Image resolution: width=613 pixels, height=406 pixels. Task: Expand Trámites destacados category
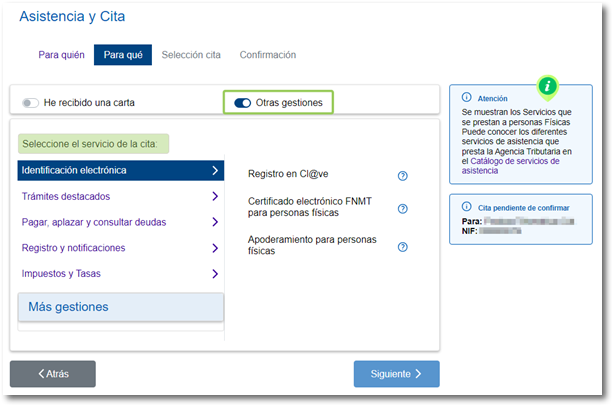coord(120,196)
